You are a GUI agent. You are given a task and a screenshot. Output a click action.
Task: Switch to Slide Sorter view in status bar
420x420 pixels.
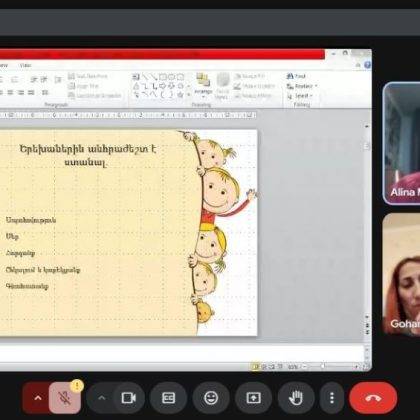[x=264, y=367]
